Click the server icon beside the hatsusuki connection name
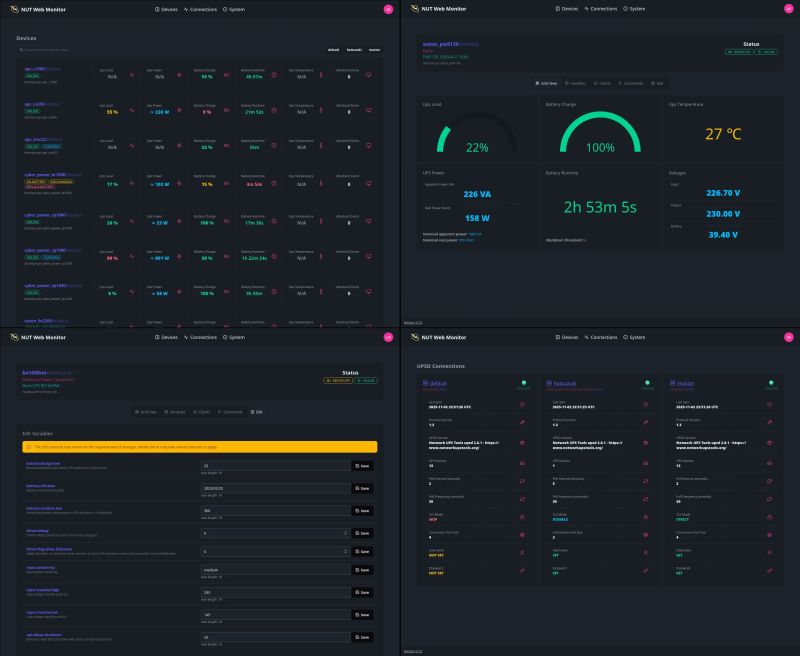The height and width of the screenshot is (656, 800). point(547,382)
